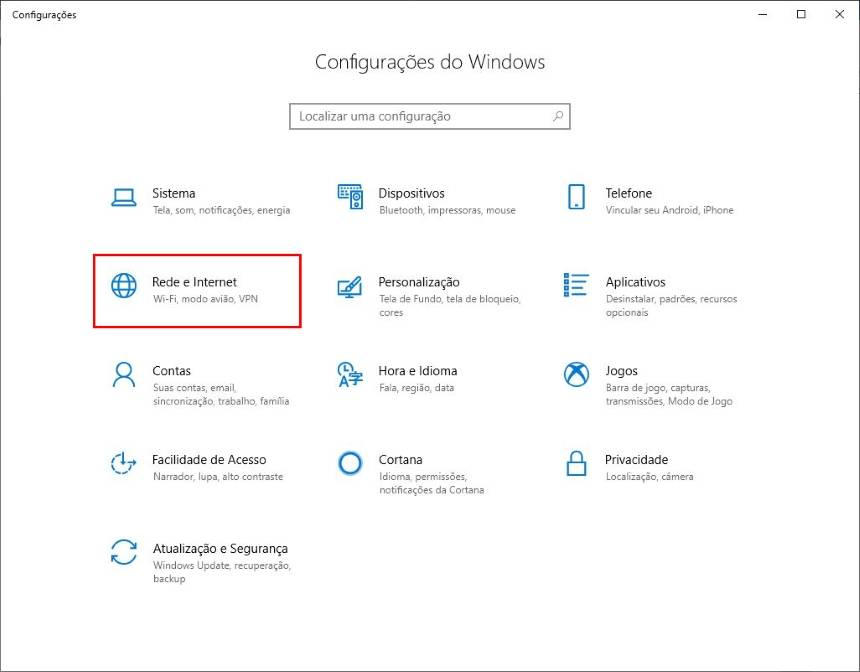Click 'Suas contas, email, sincronização' description

221,394
